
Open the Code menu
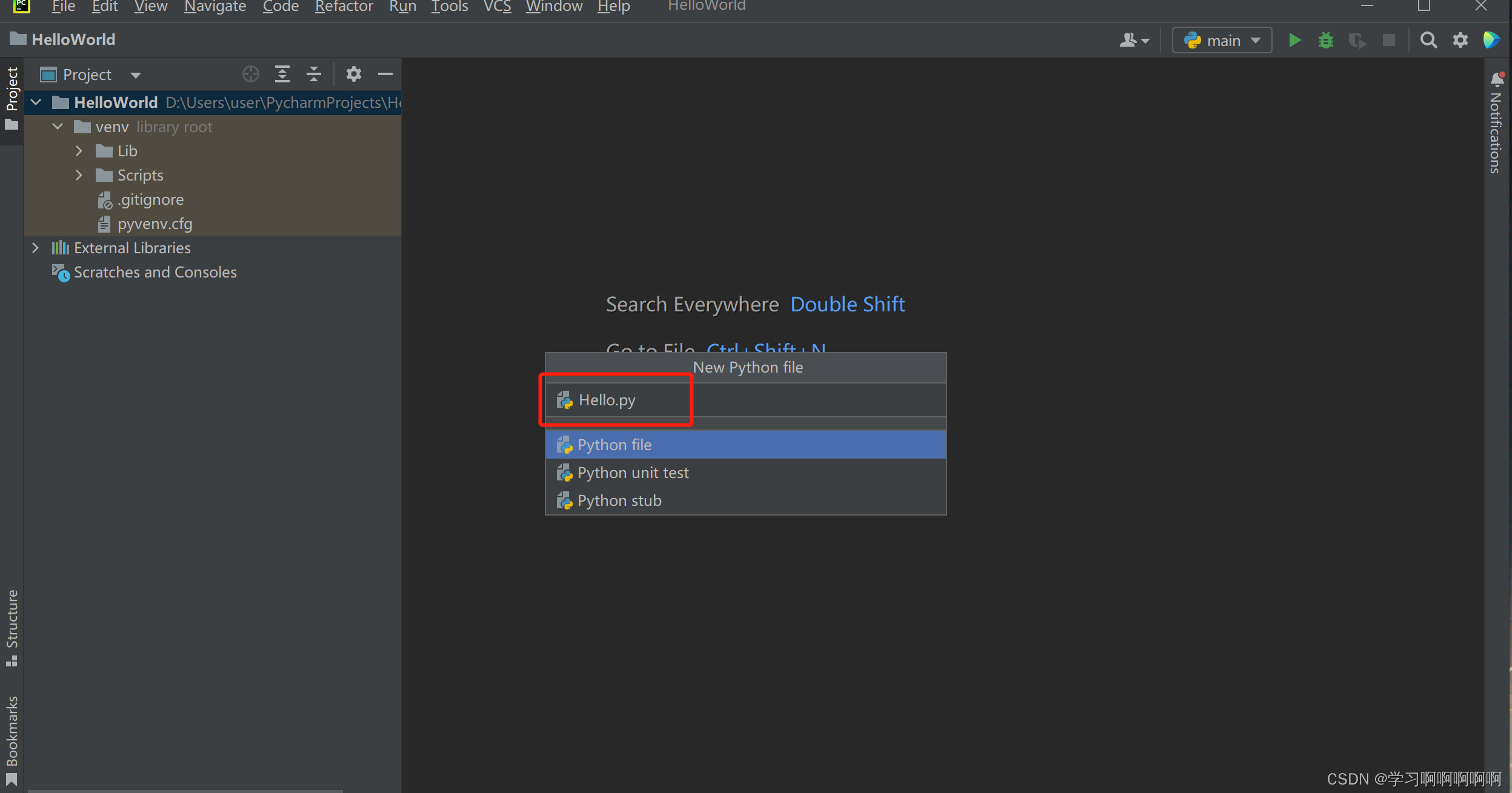281,7
